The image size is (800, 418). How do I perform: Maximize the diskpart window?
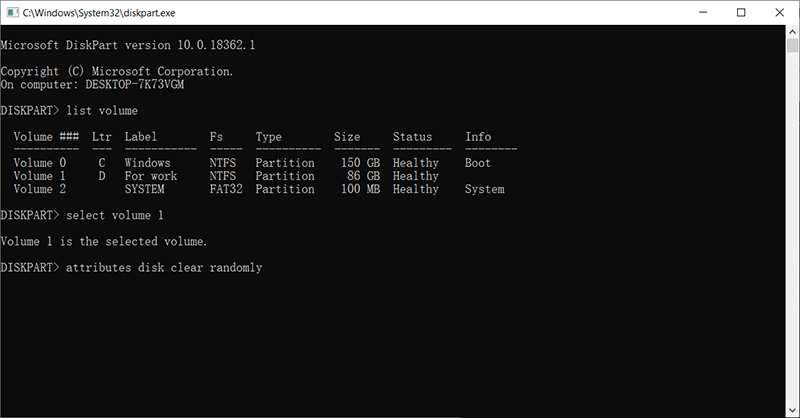[741, 12]
